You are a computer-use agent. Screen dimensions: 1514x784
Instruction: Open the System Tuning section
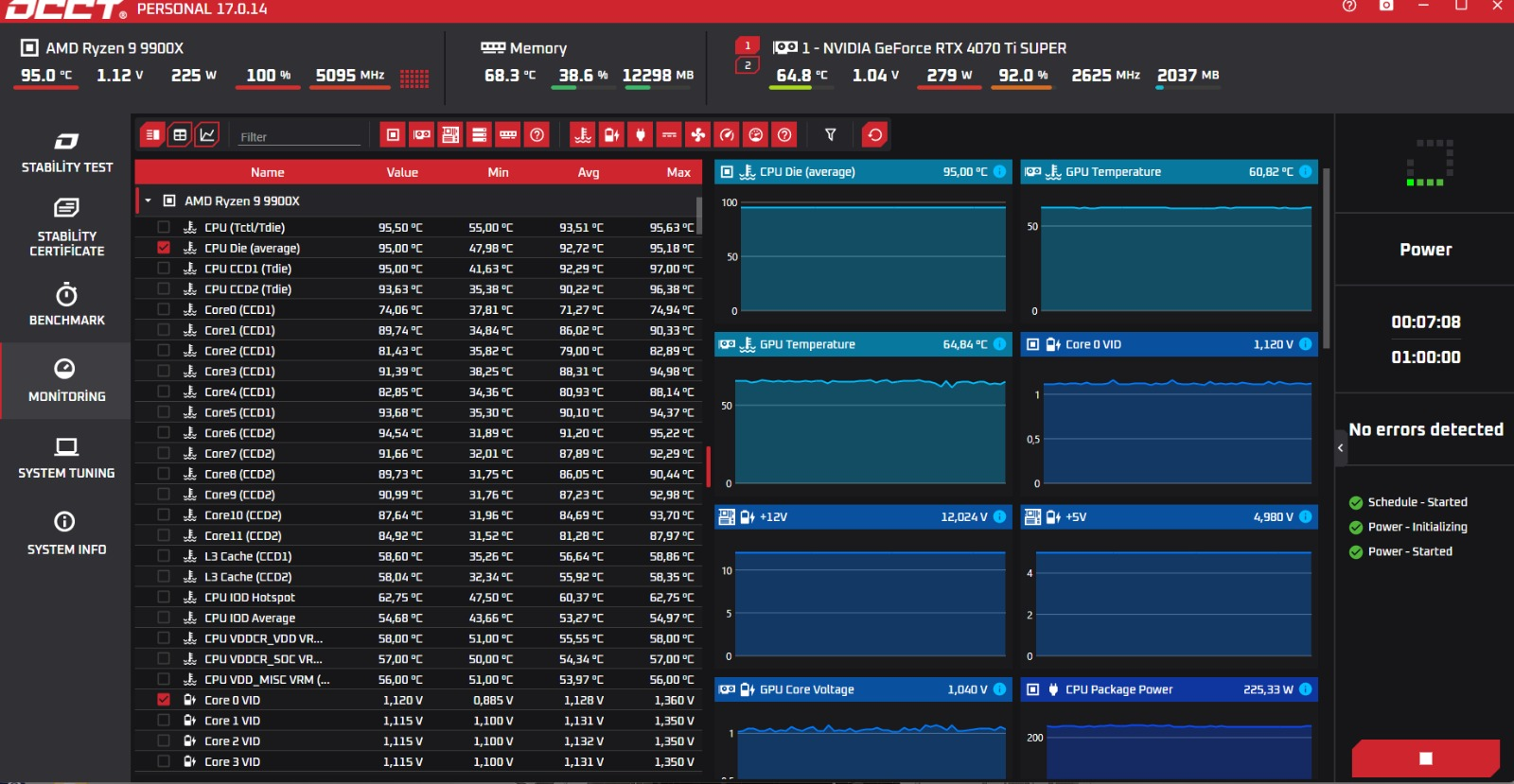click(x=66, y=458)
